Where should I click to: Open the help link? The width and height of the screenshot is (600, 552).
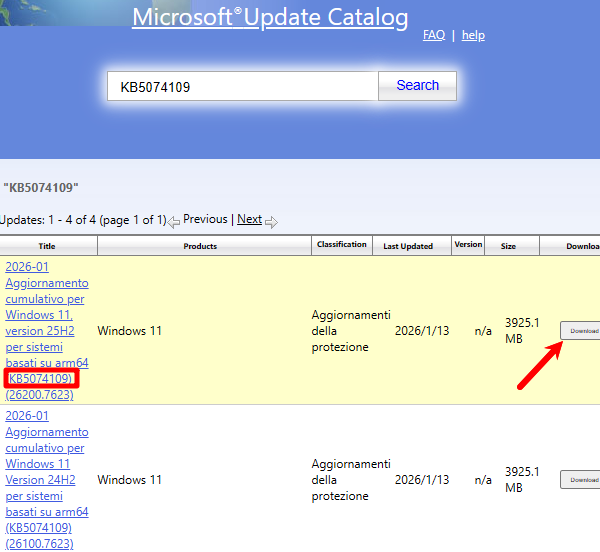pos(473,35)
